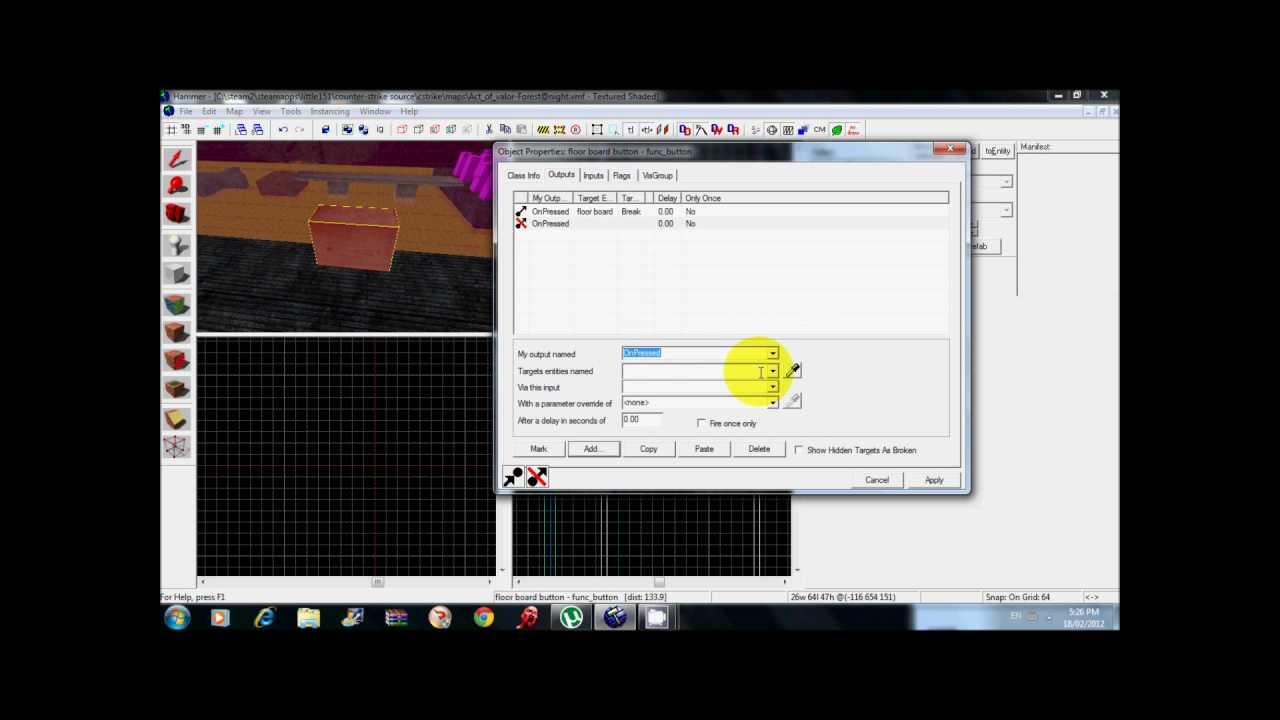Image resolution: width=1280 pixels, height=720 pixels.
Task: Open Google Chrome from the taskbar
Action: tap(484, 618)
